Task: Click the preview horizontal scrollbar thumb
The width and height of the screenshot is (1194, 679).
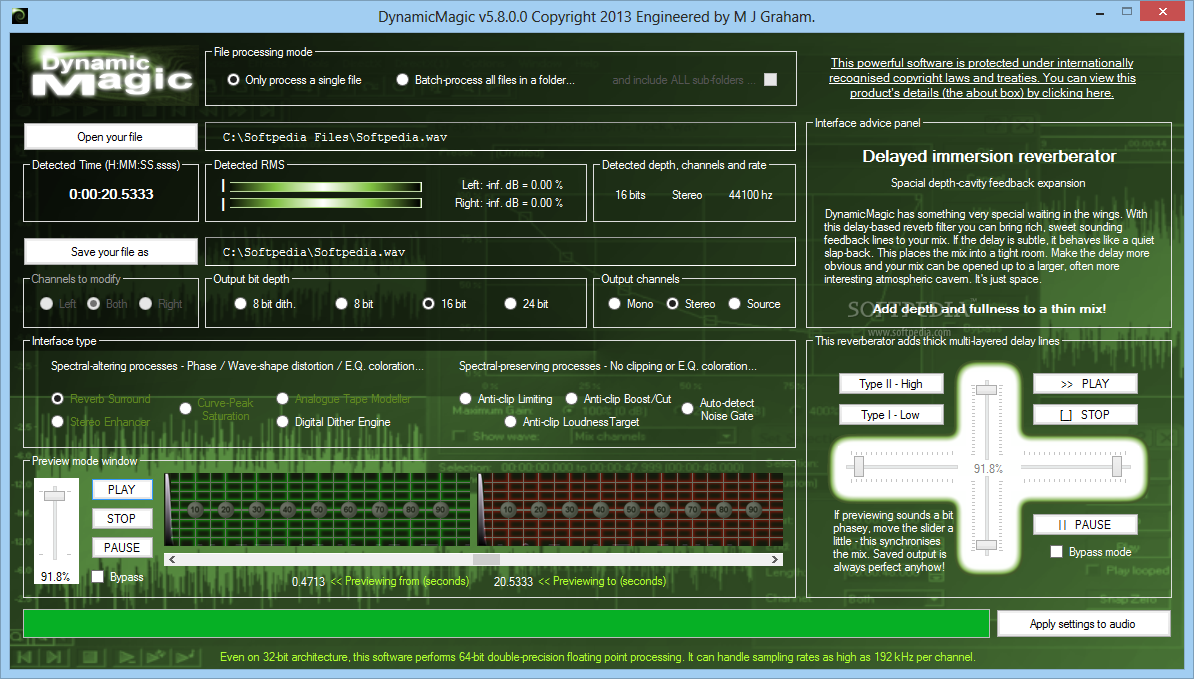Action: 486,559
